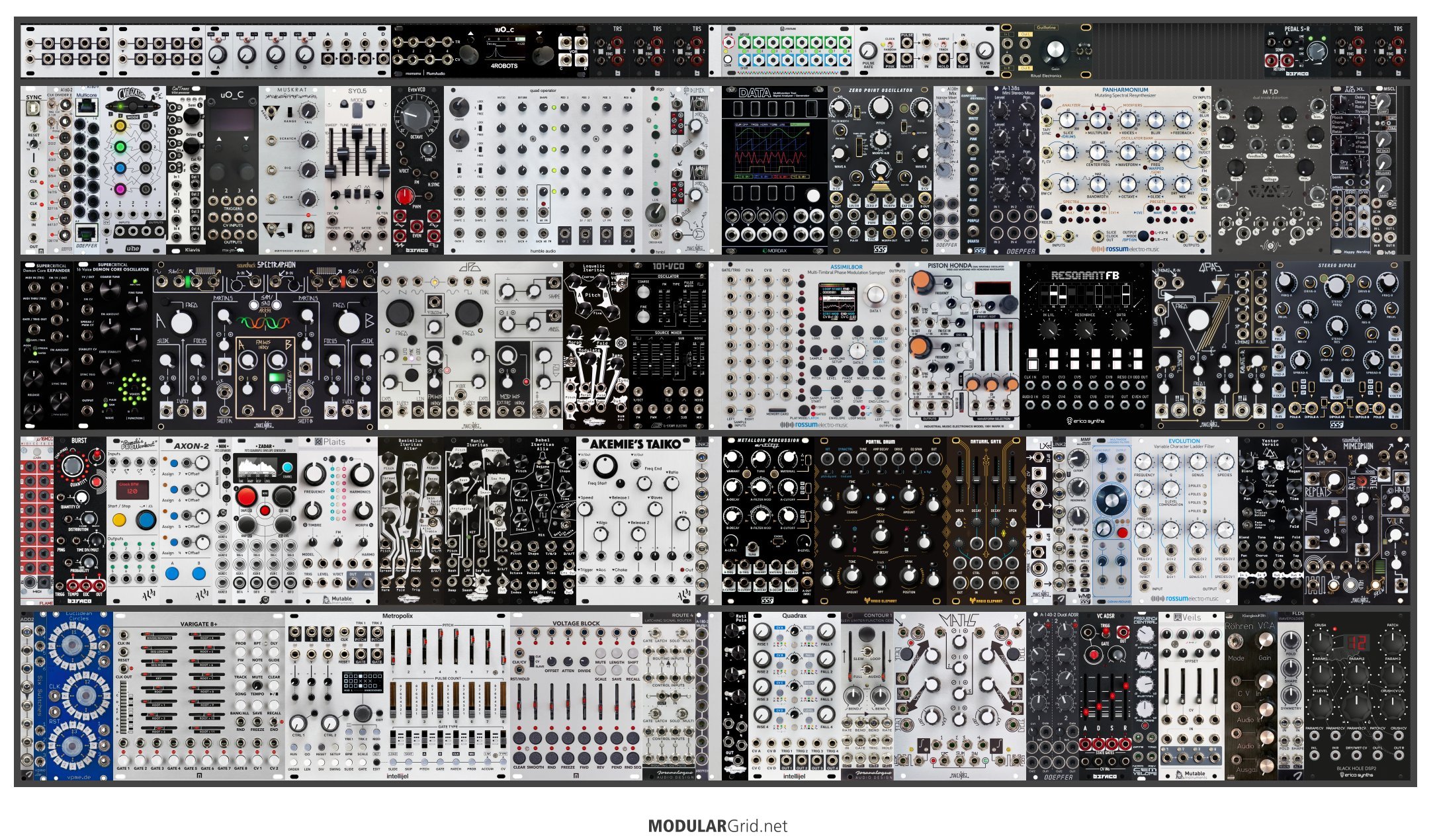
Task: Click the SONG button on Varigate 8+
Action: [241, 685]
